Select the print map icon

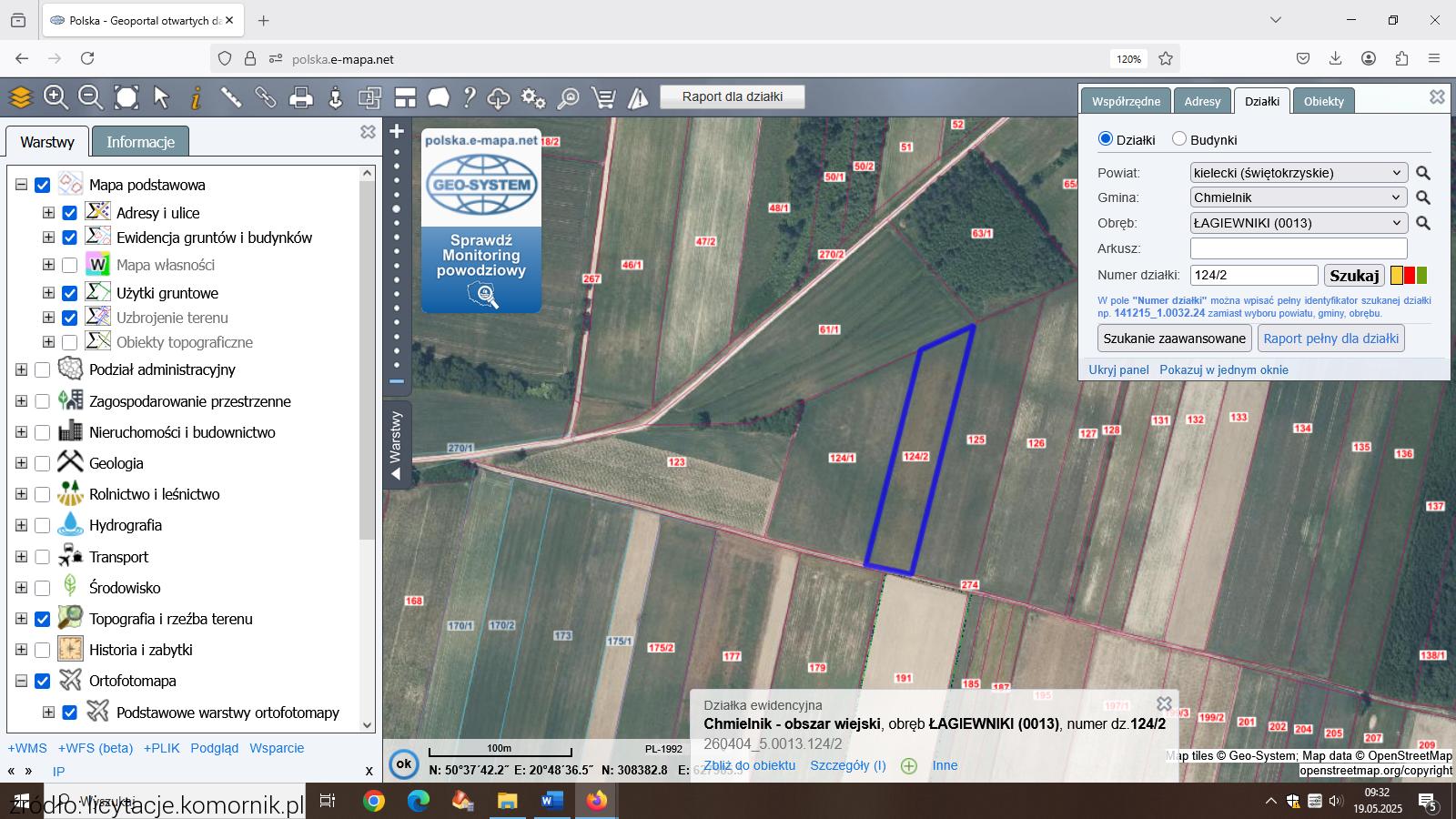tap(300, 97)
